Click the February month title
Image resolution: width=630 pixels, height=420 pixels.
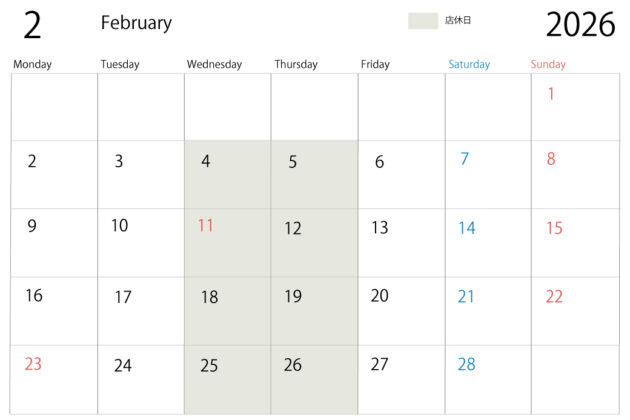136,23
